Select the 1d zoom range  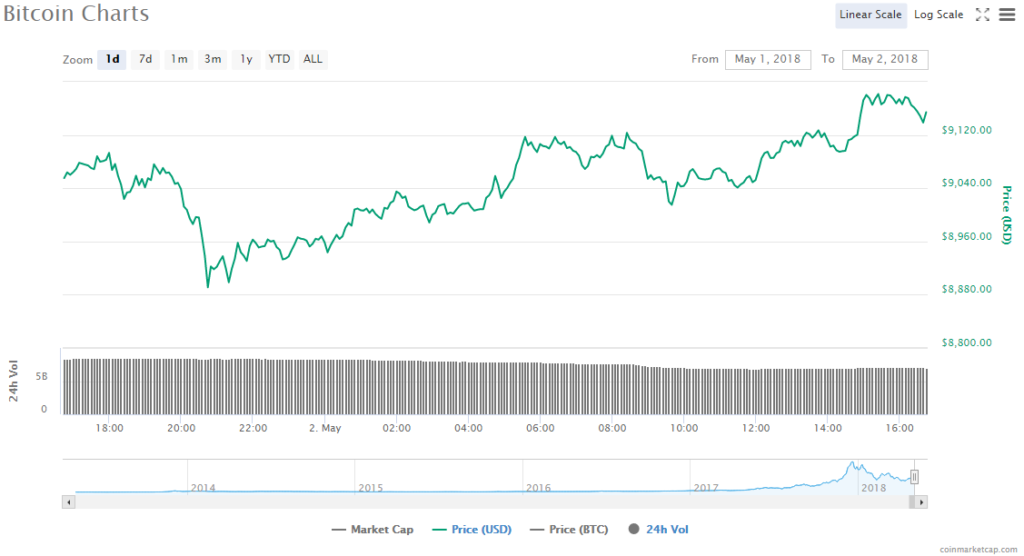pyautogui.click(x=113, y=59)
